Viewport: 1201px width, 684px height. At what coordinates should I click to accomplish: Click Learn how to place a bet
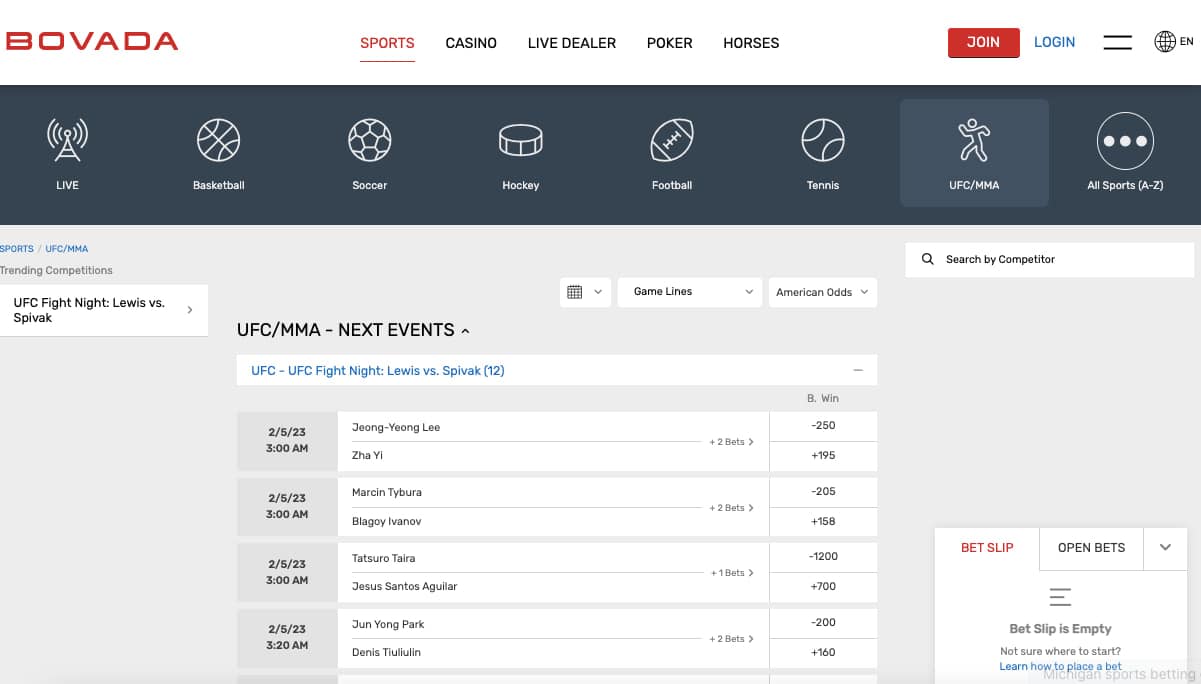[x=1060, y=666]
